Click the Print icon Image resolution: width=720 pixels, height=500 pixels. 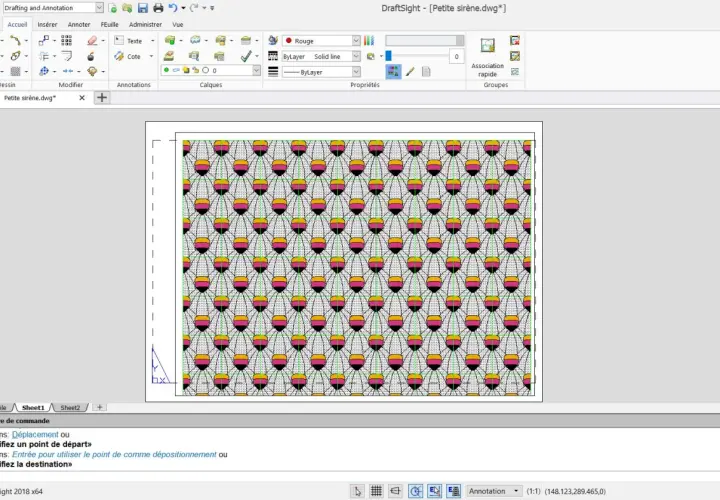coord(158,8)
